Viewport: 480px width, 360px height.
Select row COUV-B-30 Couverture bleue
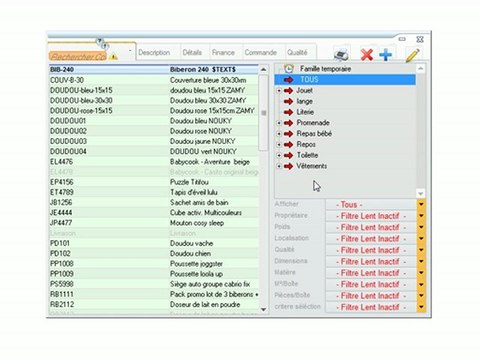[154, 80]
